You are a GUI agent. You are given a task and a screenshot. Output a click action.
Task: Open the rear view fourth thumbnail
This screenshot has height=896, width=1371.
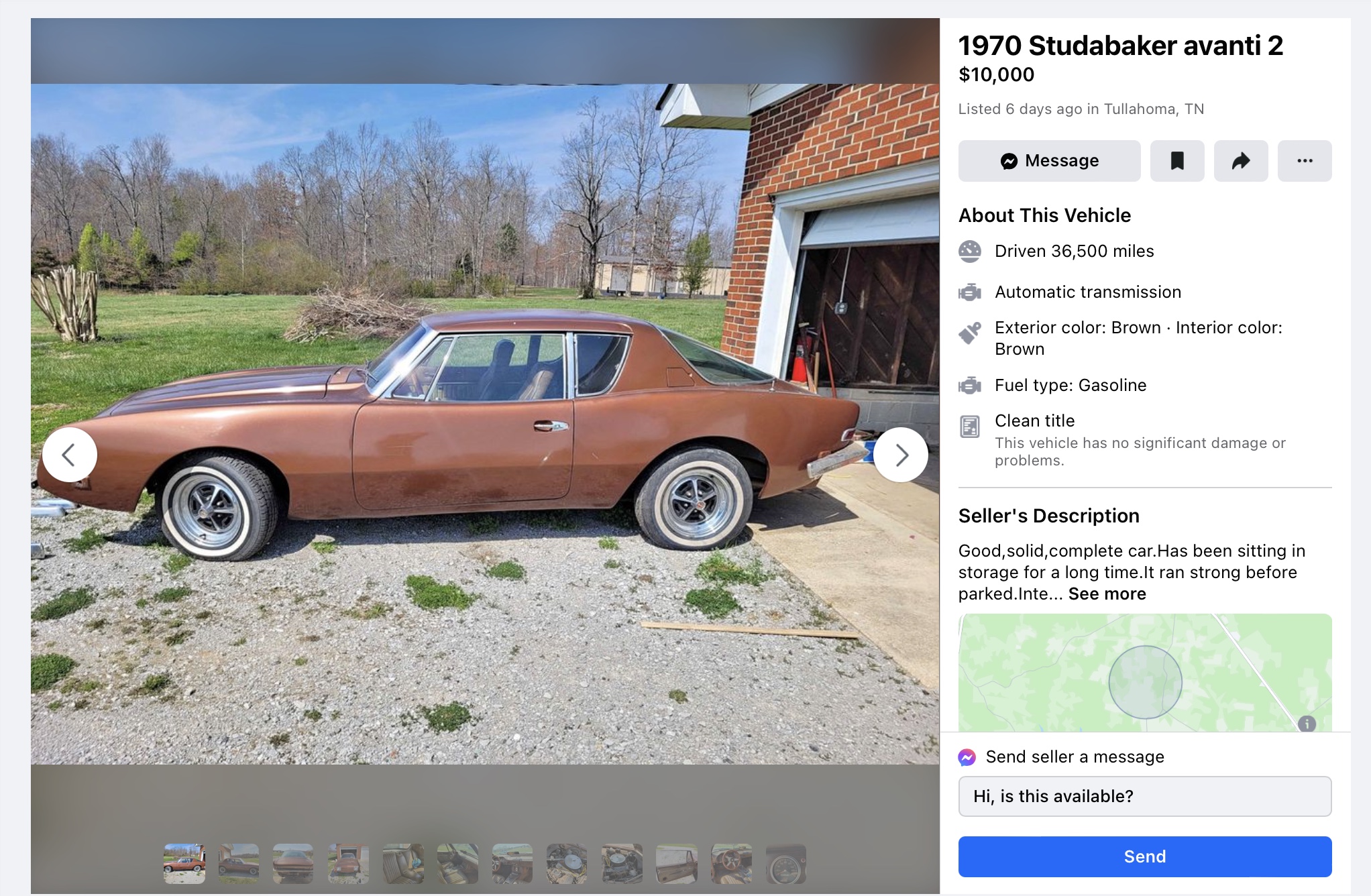point(348,864)
